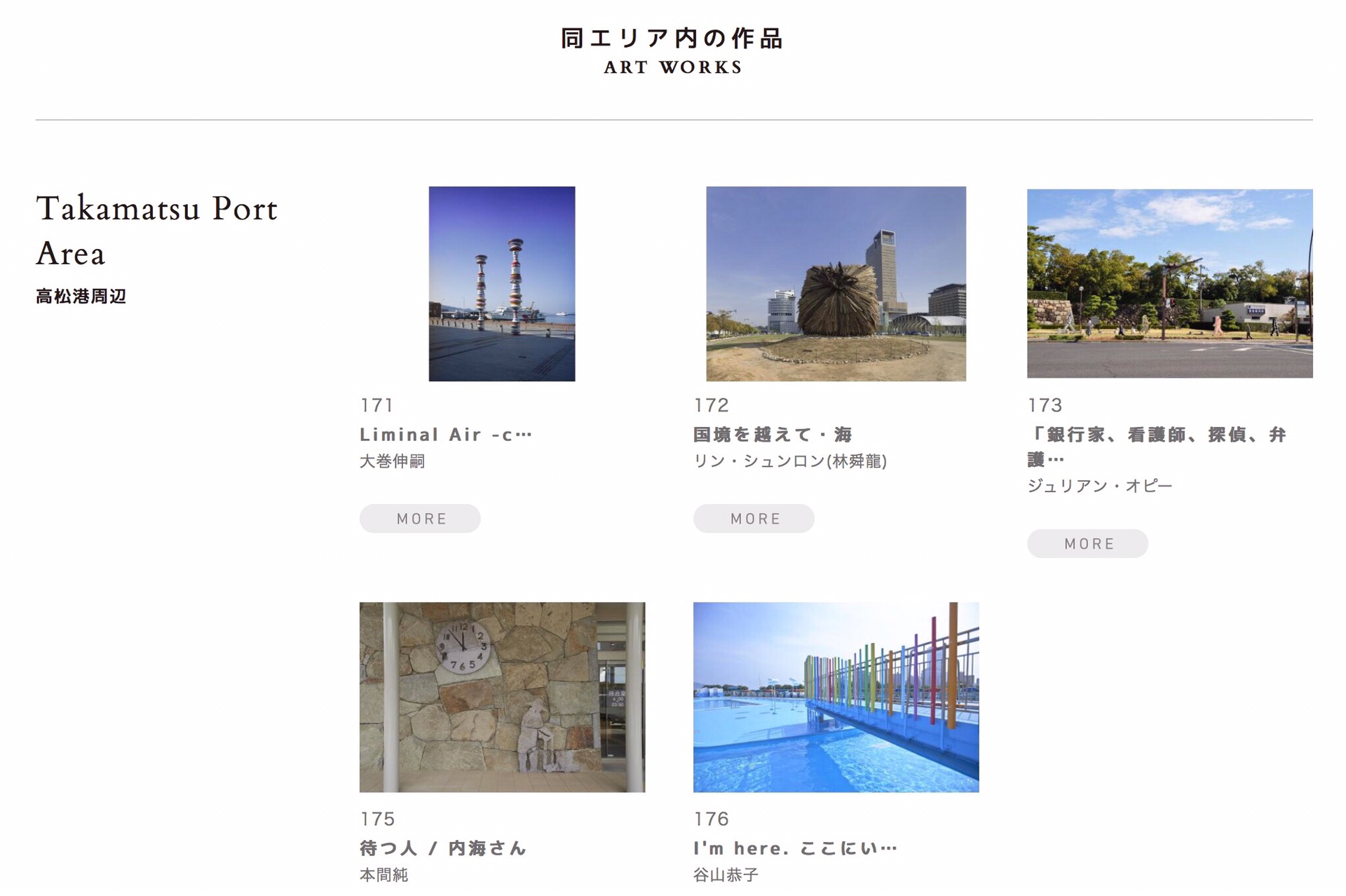This screenshot has height=896, width=1346.
Task: Click the artwork number 176 label
Action: tap(711, 819)
